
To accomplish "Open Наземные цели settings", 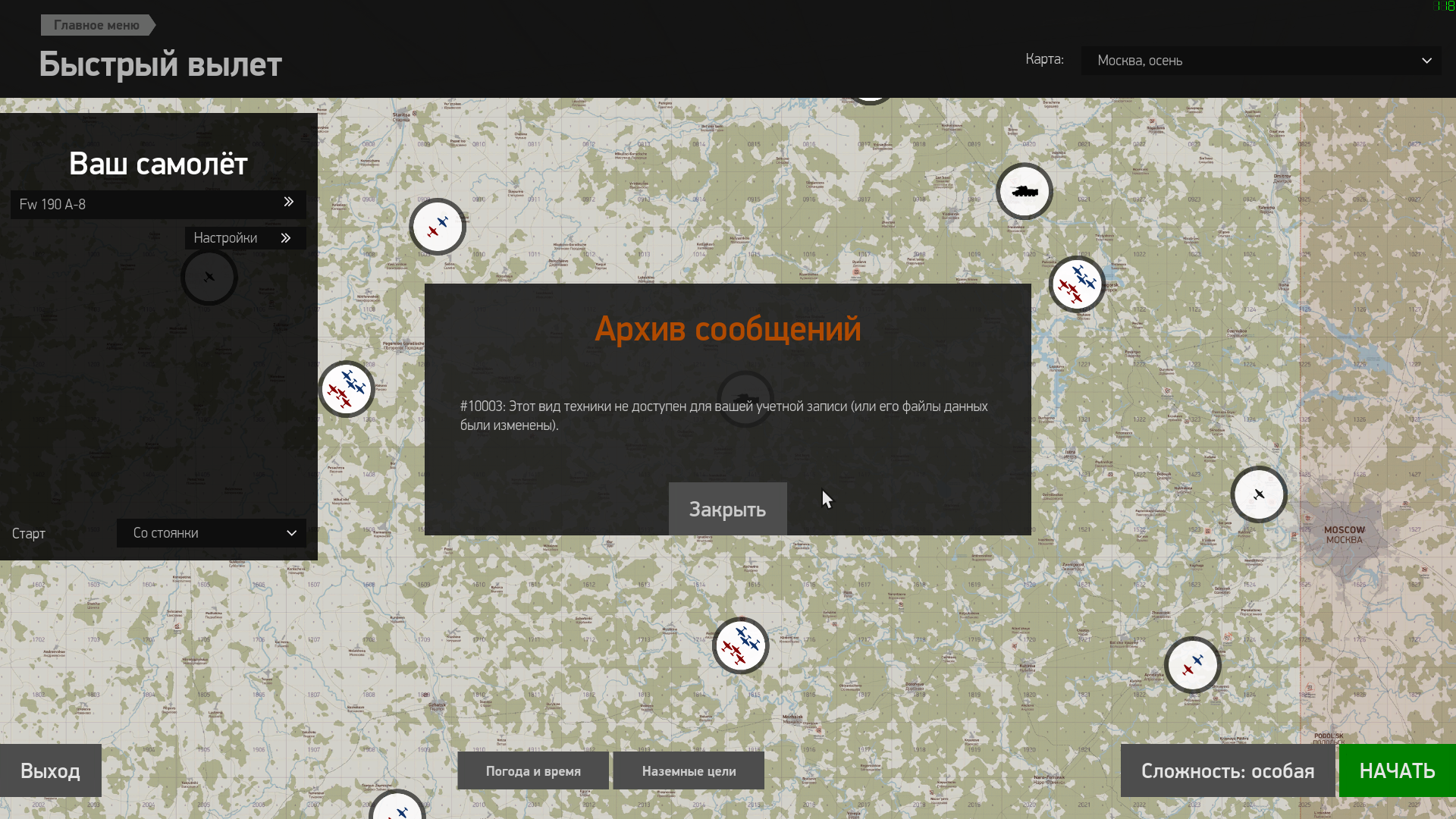I will pyautogui.click(x=689, y=771).
